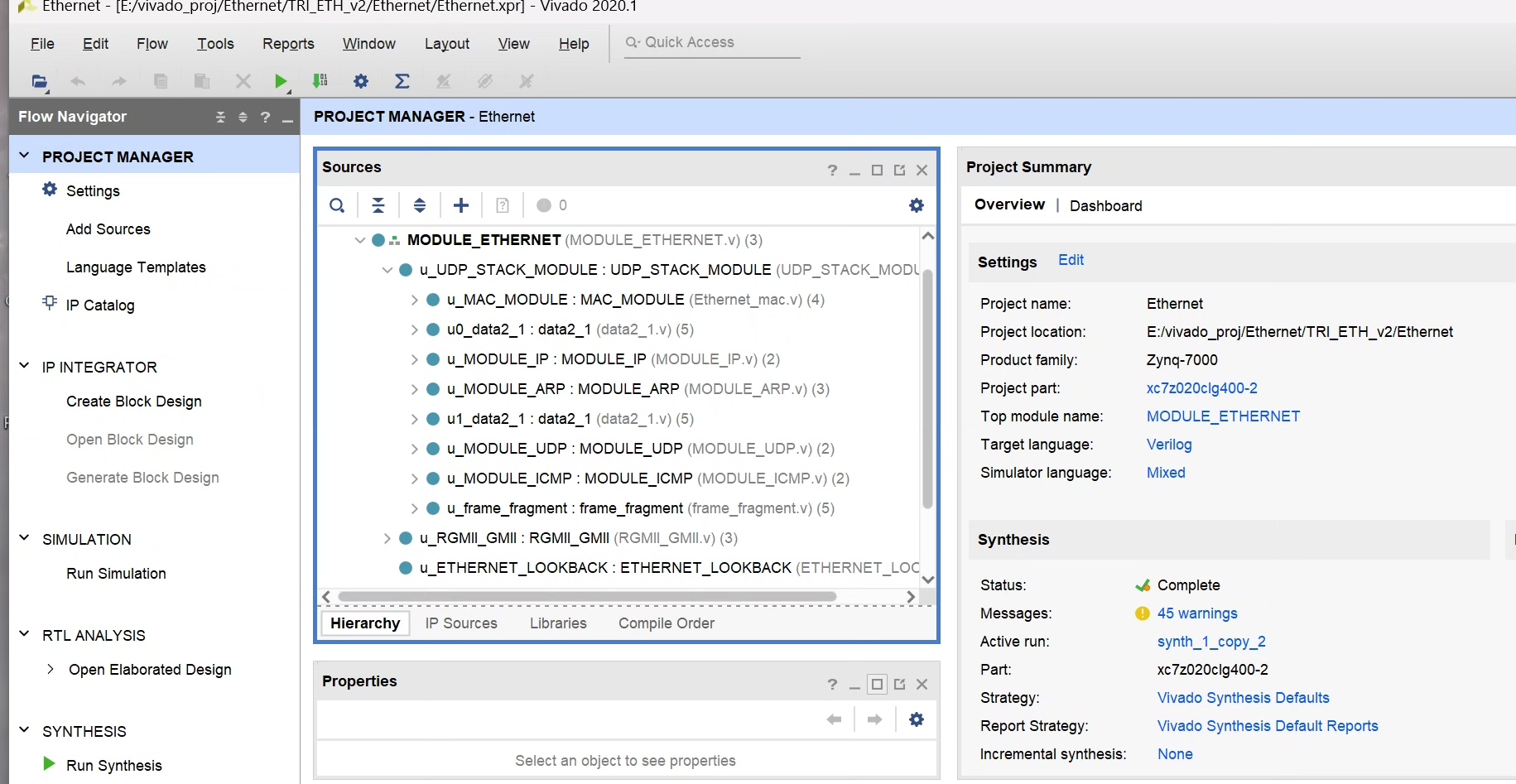Image resolution: width=1516 pixels, height=784 pixels.
Task: Click the Sigma reports toolbar icon
Action: click(402, 81)
